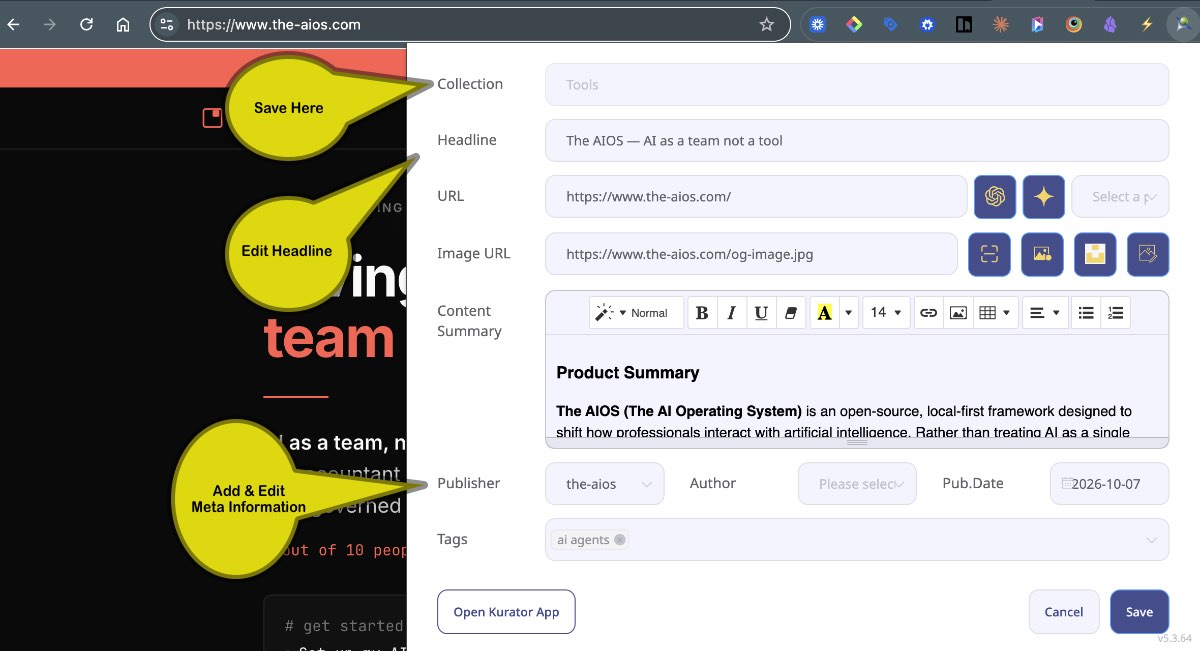Click the scan-frame icon beside Image URL
The width and height of the screenshot is (1200, 651).
[989, 254]
